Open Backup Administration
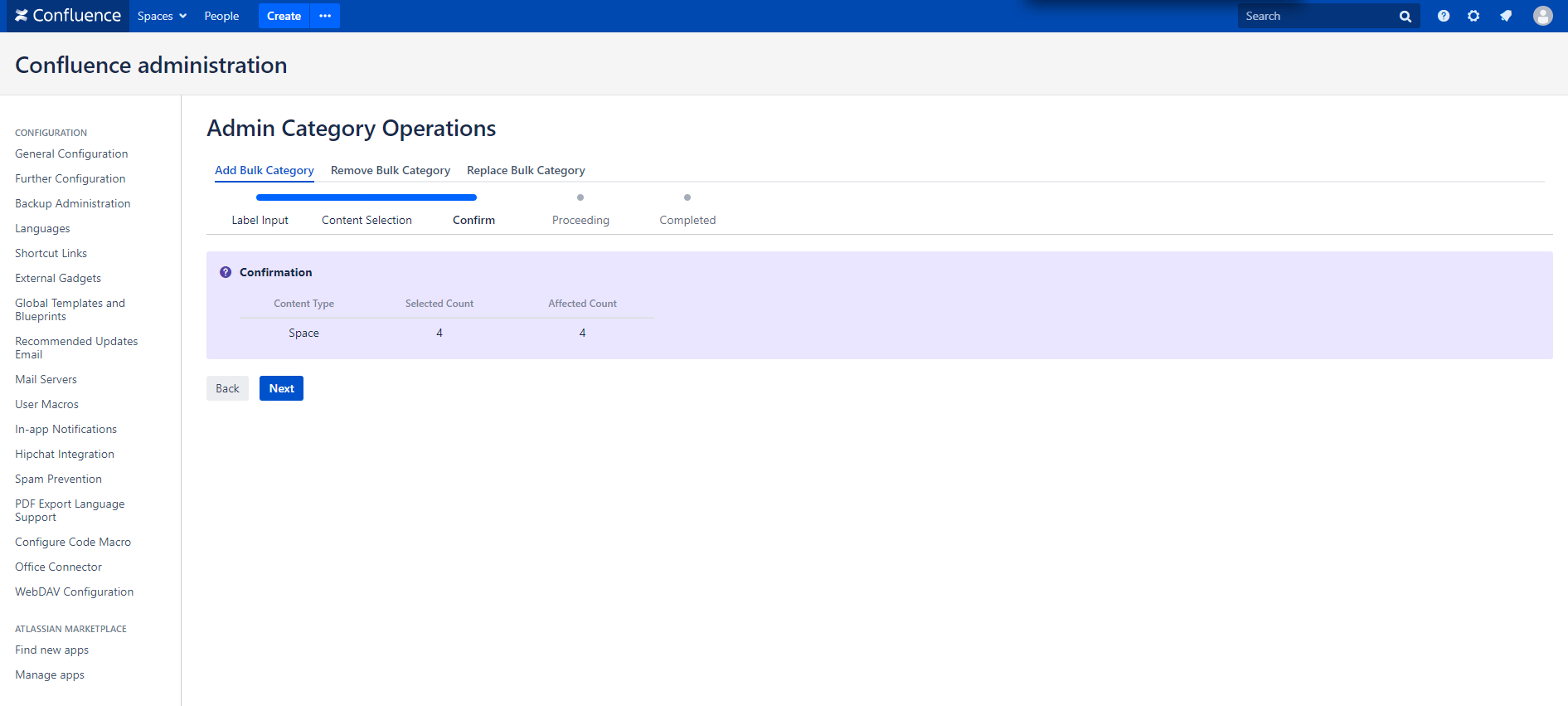Image resolution: width=1568 pixels, height=706 pixels. click(x=73, y=203)
